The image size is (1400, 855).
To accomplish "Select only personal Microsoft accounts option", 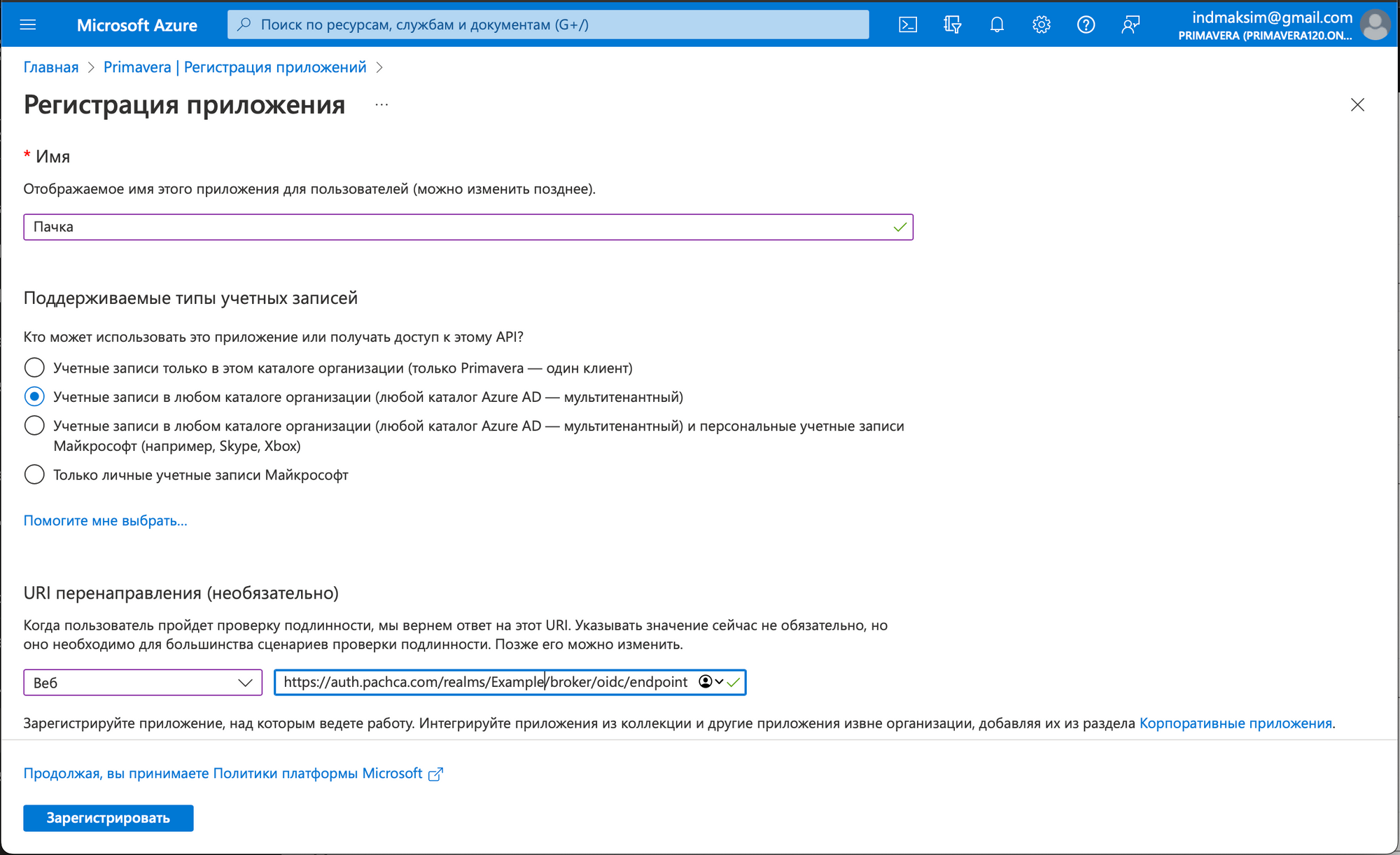I will click(34, 475).
